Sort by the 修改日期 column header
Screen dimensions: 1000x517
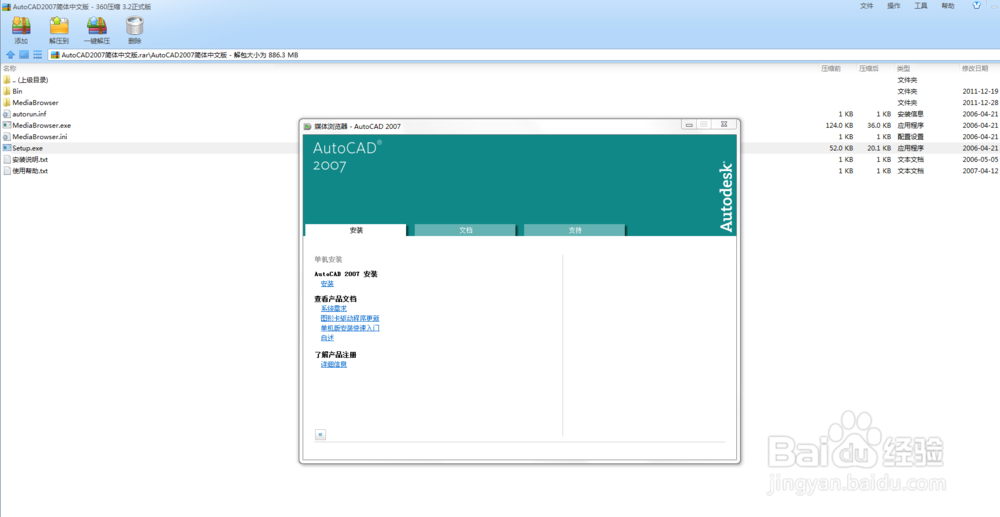tap(974, 68)
